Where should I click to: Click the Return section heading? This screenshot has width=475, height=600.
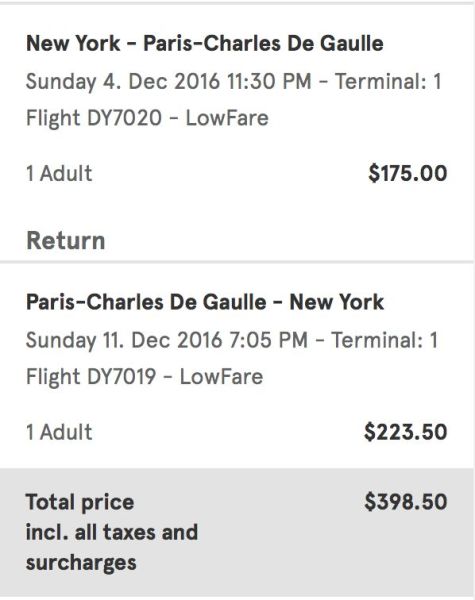tap(65, 241)
